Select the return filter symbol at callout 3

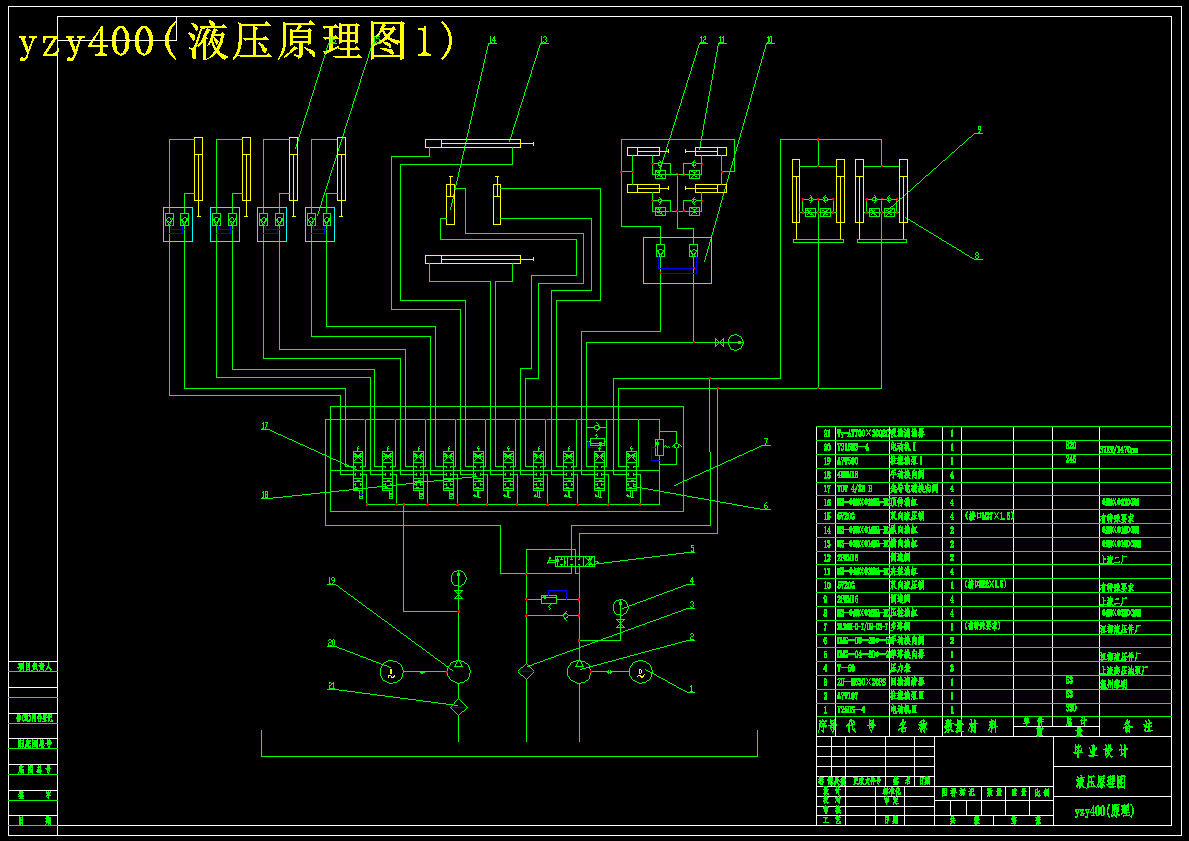[526, 671]
